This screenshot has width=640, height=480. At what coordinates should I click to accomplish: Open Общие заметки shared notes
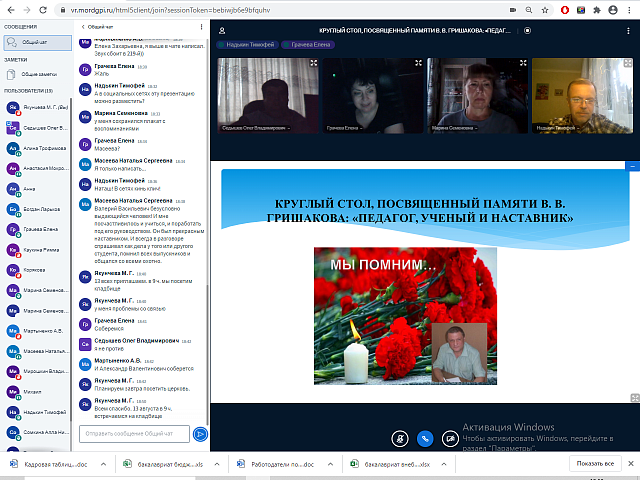click(x=38, y=74)
